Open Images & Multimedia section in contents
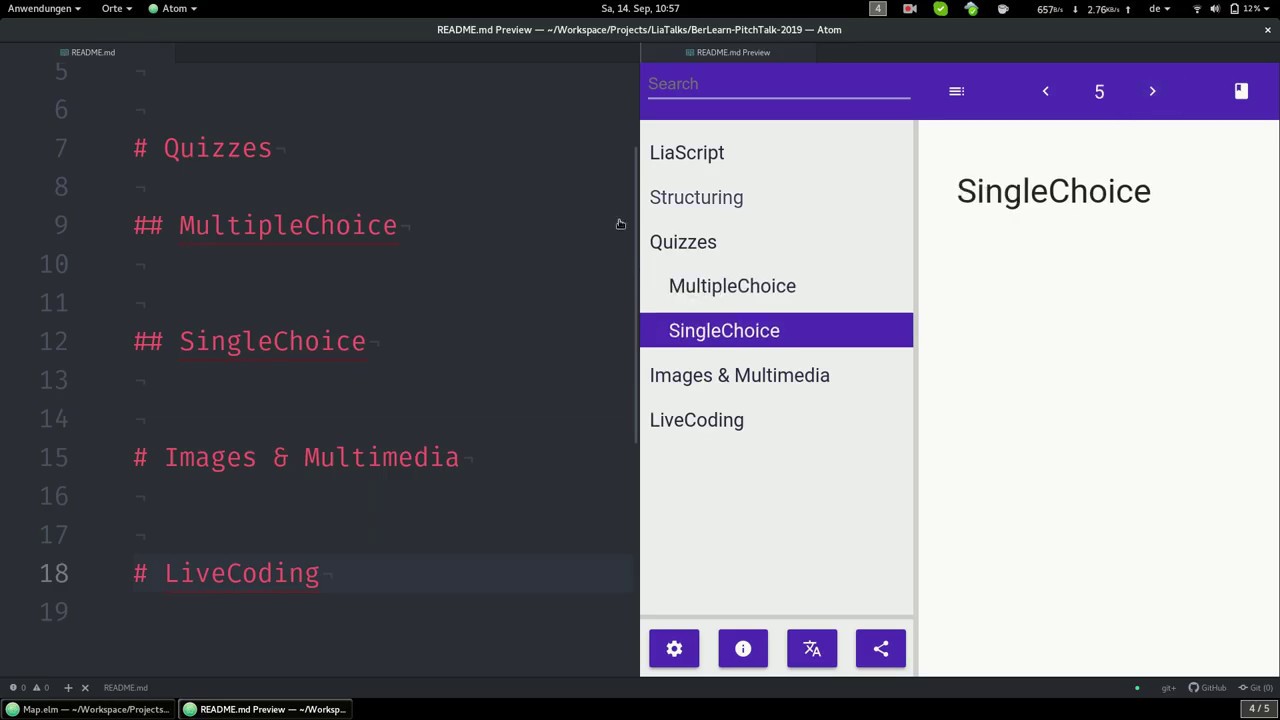The width and height of the screenshot is (1280, 720). click(x=739, y=375)
